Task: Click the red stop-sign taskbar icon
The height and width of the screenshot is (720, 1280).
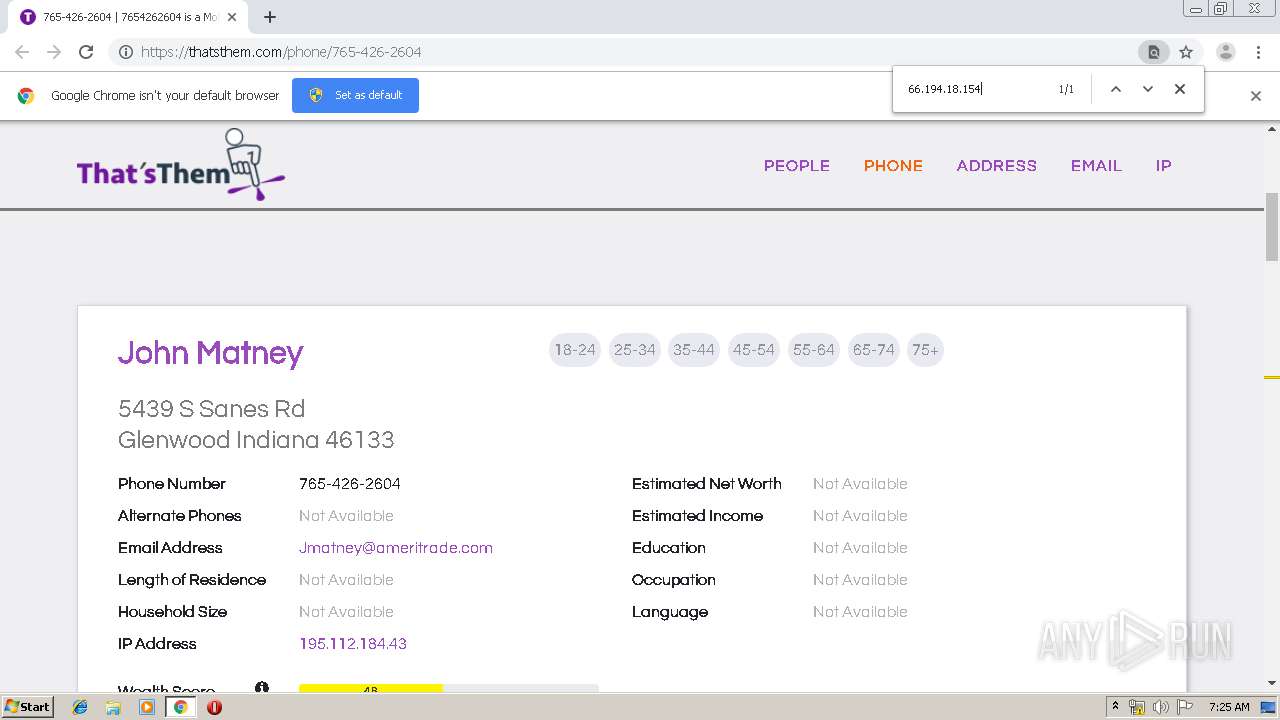Action: click(x=214, y=707)
